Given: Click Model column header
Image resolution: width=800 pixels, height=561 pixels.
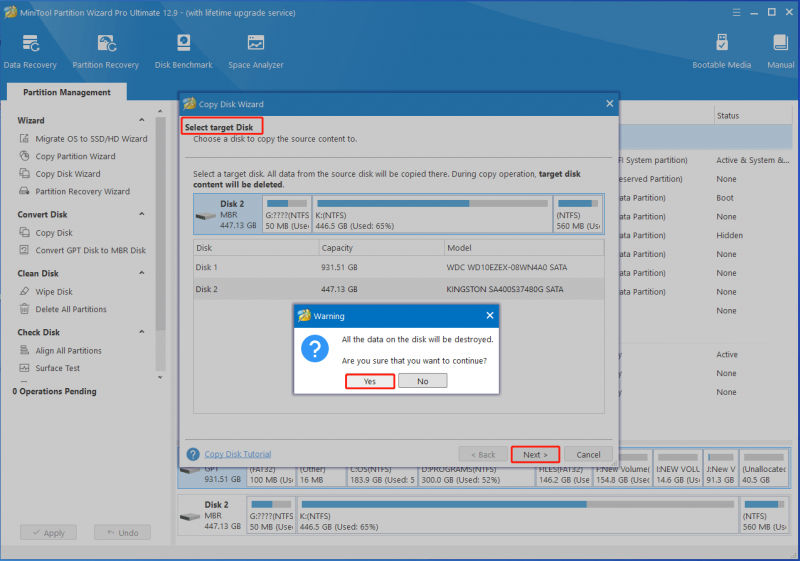Looking at the screenshot, I should [524, 248].
